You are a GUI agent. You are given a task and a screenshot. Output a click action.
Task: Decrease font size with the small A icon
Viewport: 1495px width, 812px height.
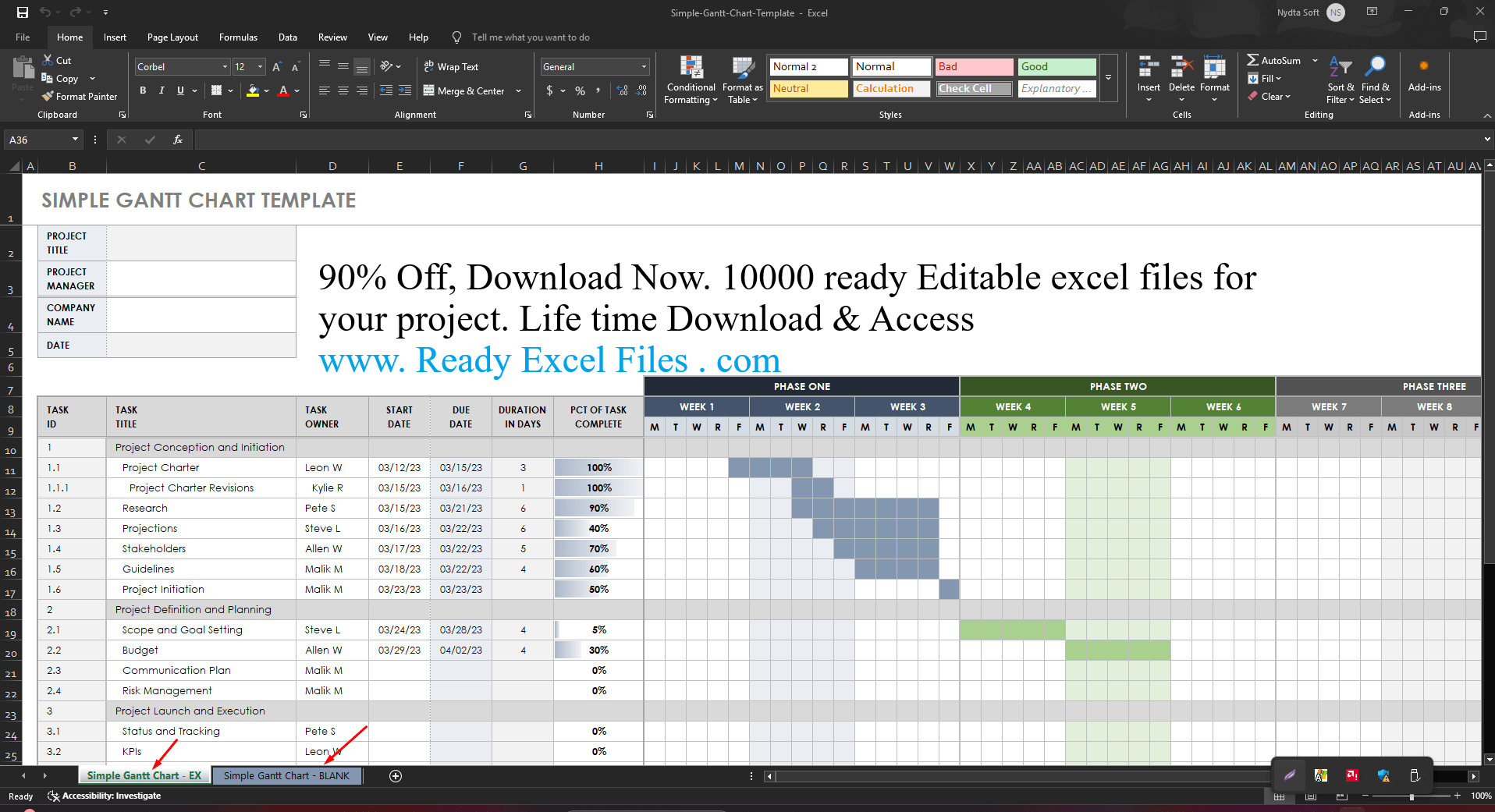coord(296,67)
